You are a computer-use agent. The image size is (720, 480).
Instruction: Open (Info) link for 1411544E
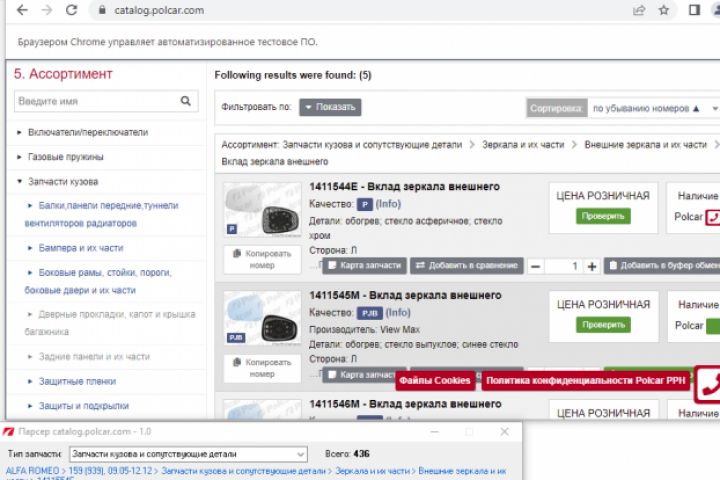[x=388, y=204]
